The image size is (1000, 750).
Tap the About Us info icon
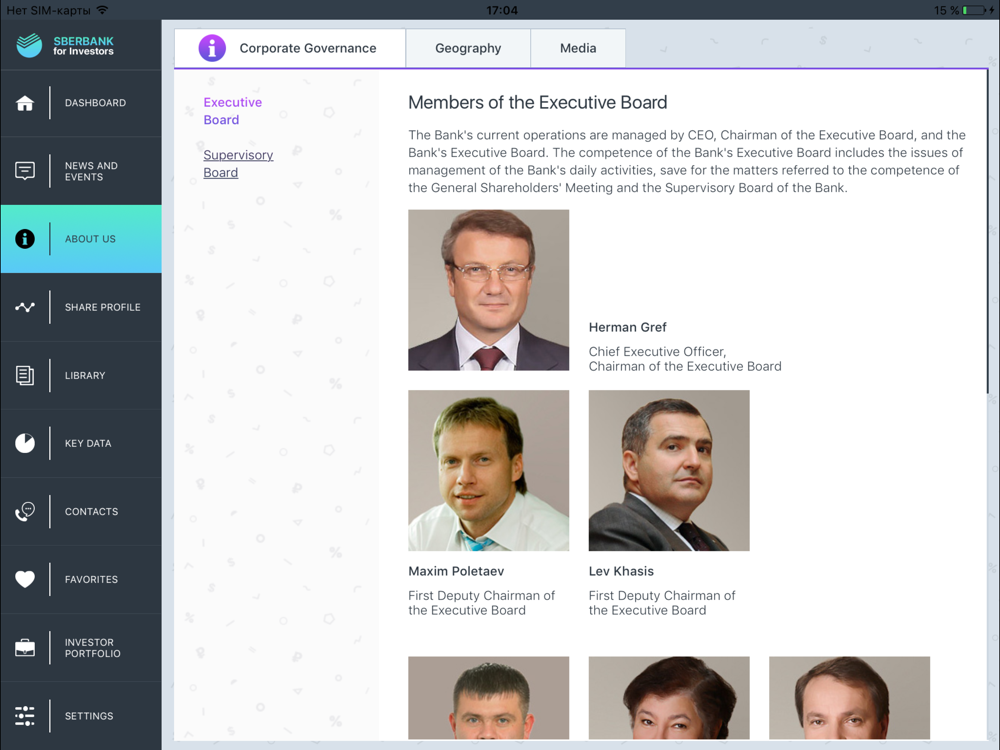click(25, 239)
